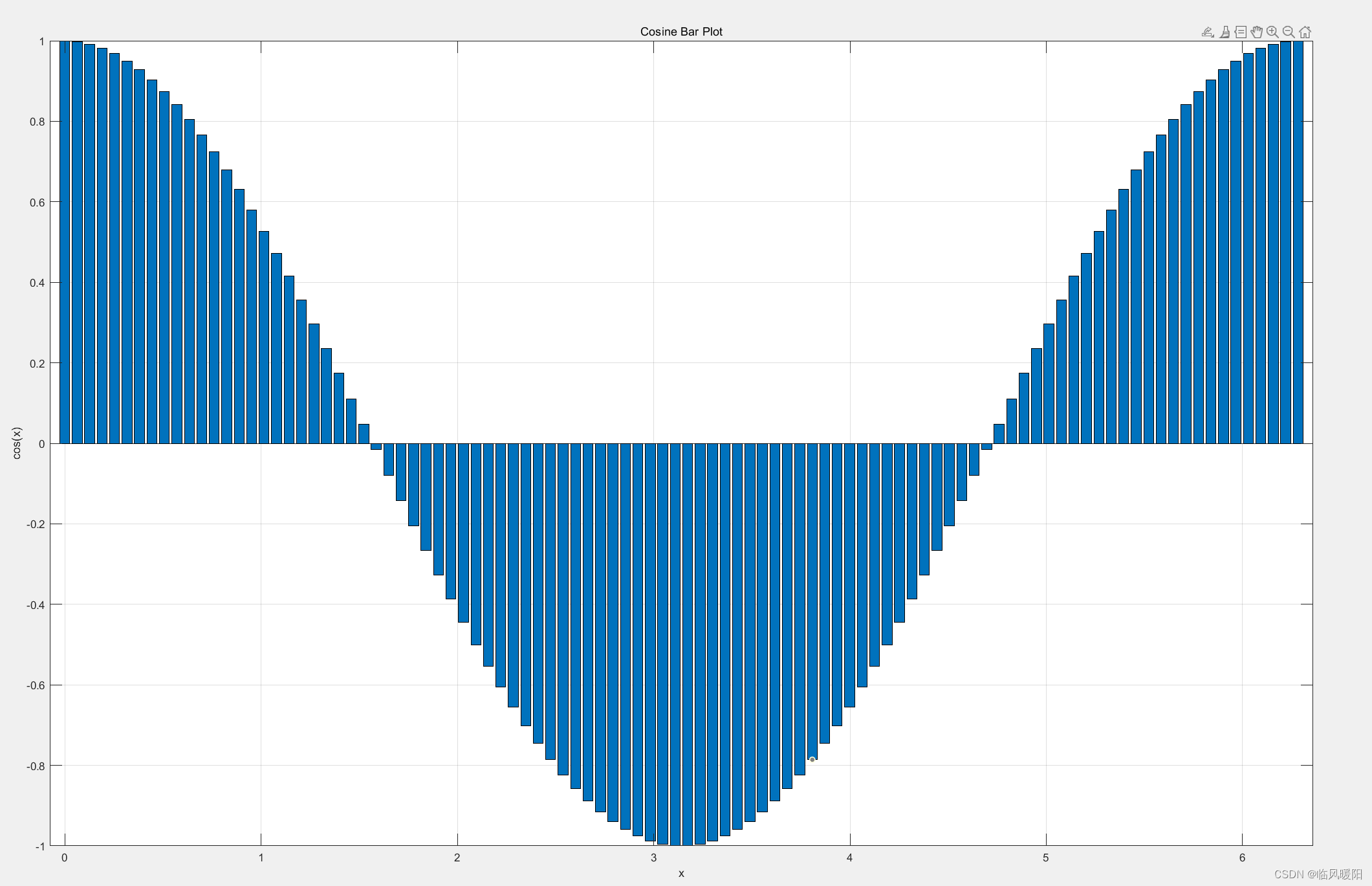Click the short negative bar just right of 0.05 bar
This screenshot has width=1372, height=886.
click(x=376, y=447)
